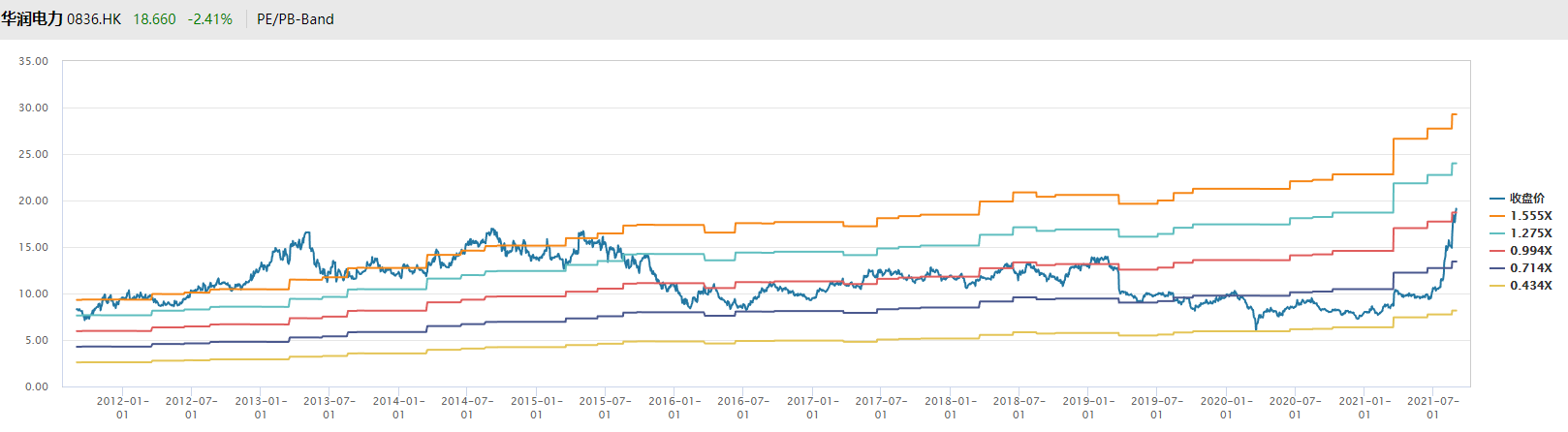Select the PE/PB-Band tab label
1568x432 pixels.
(296, 19)
